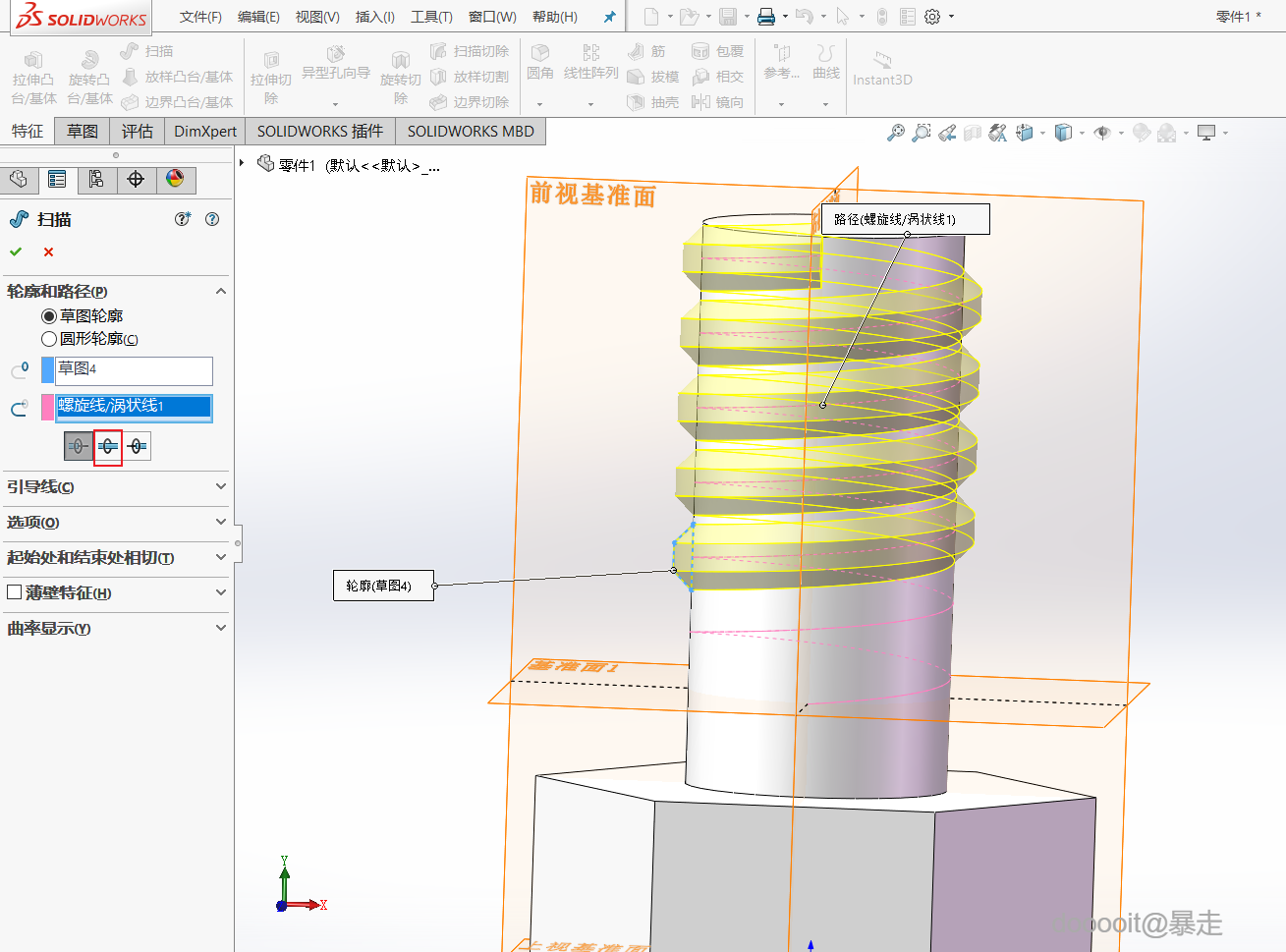This screenshot has height=952, width=1286.
Task: Click the 草图4 profile selection field
Action: pos(133,370)
